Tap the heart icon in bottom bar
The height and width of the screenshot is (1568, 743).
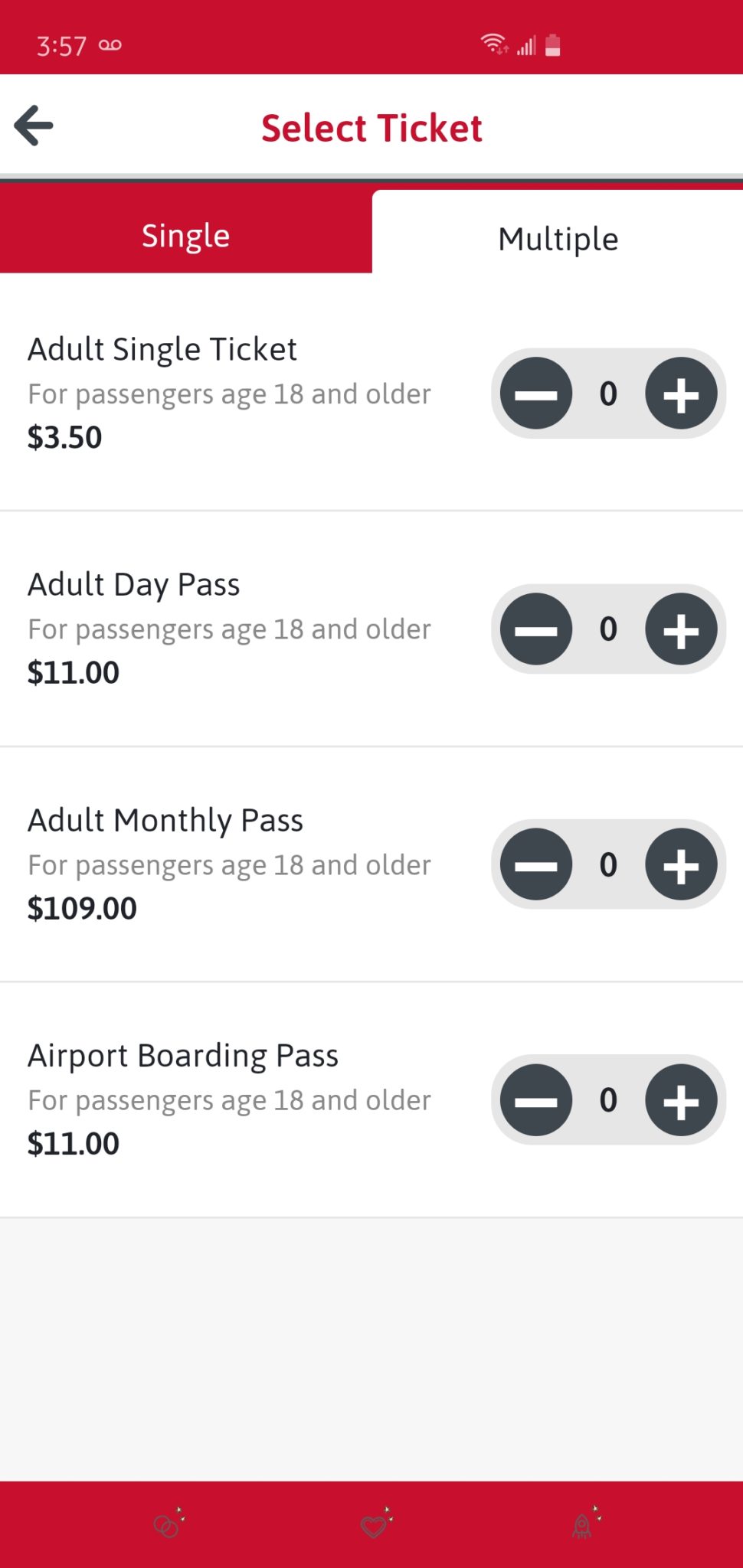pyautogui.click(x=375, y=1524)
